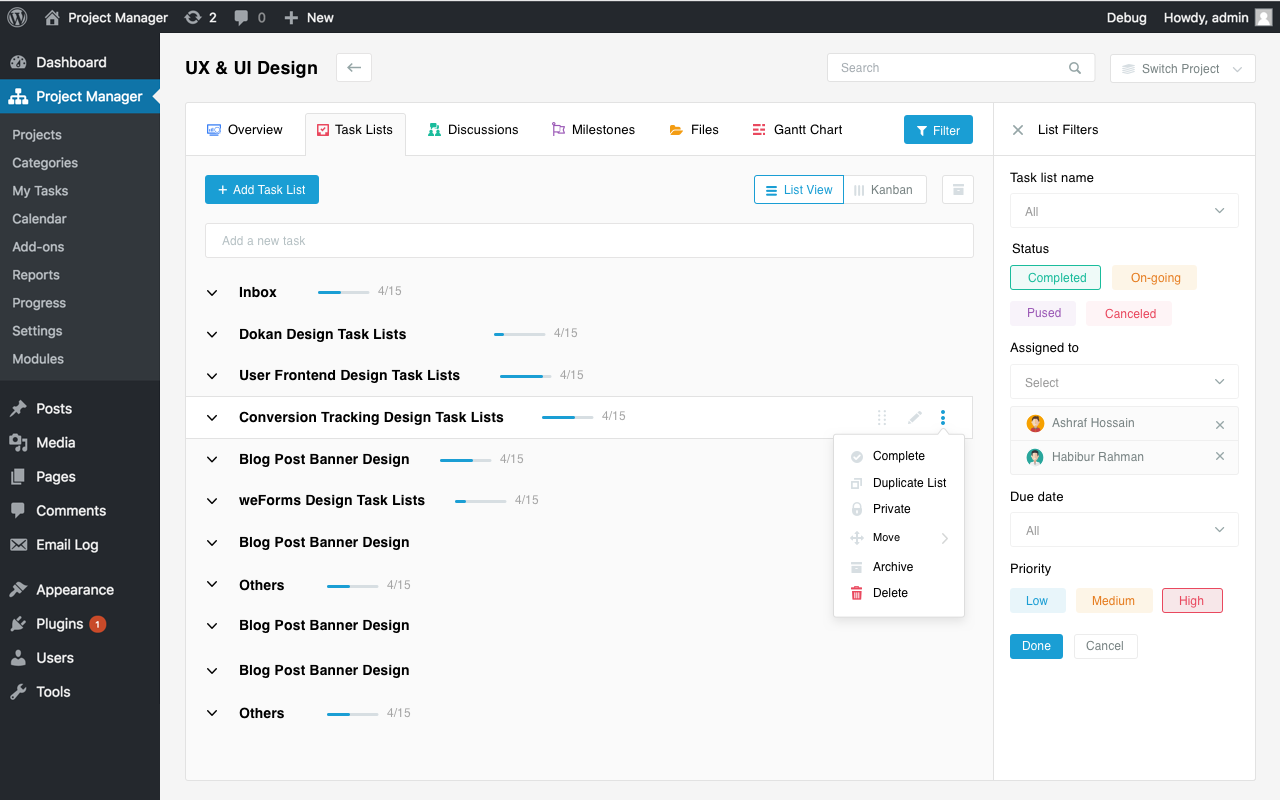Edit the Conversion Tracking Design Task Lists

pyautogui.click(x=913, y=417)
